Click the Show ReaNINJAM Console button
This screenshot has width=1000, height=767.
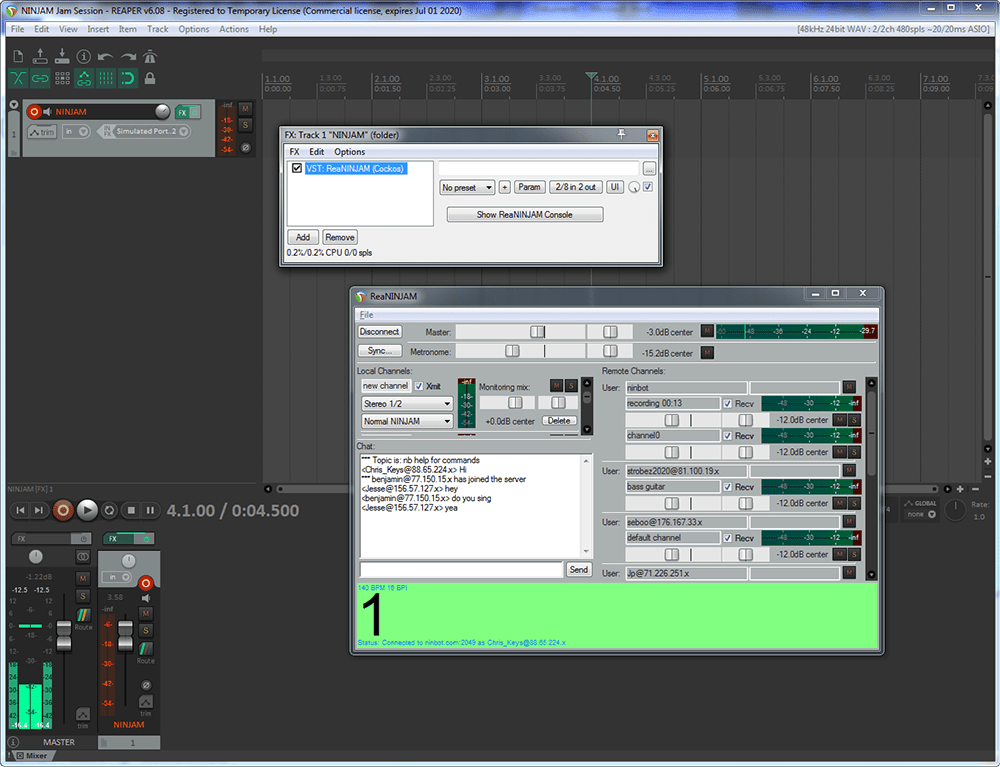524,215
